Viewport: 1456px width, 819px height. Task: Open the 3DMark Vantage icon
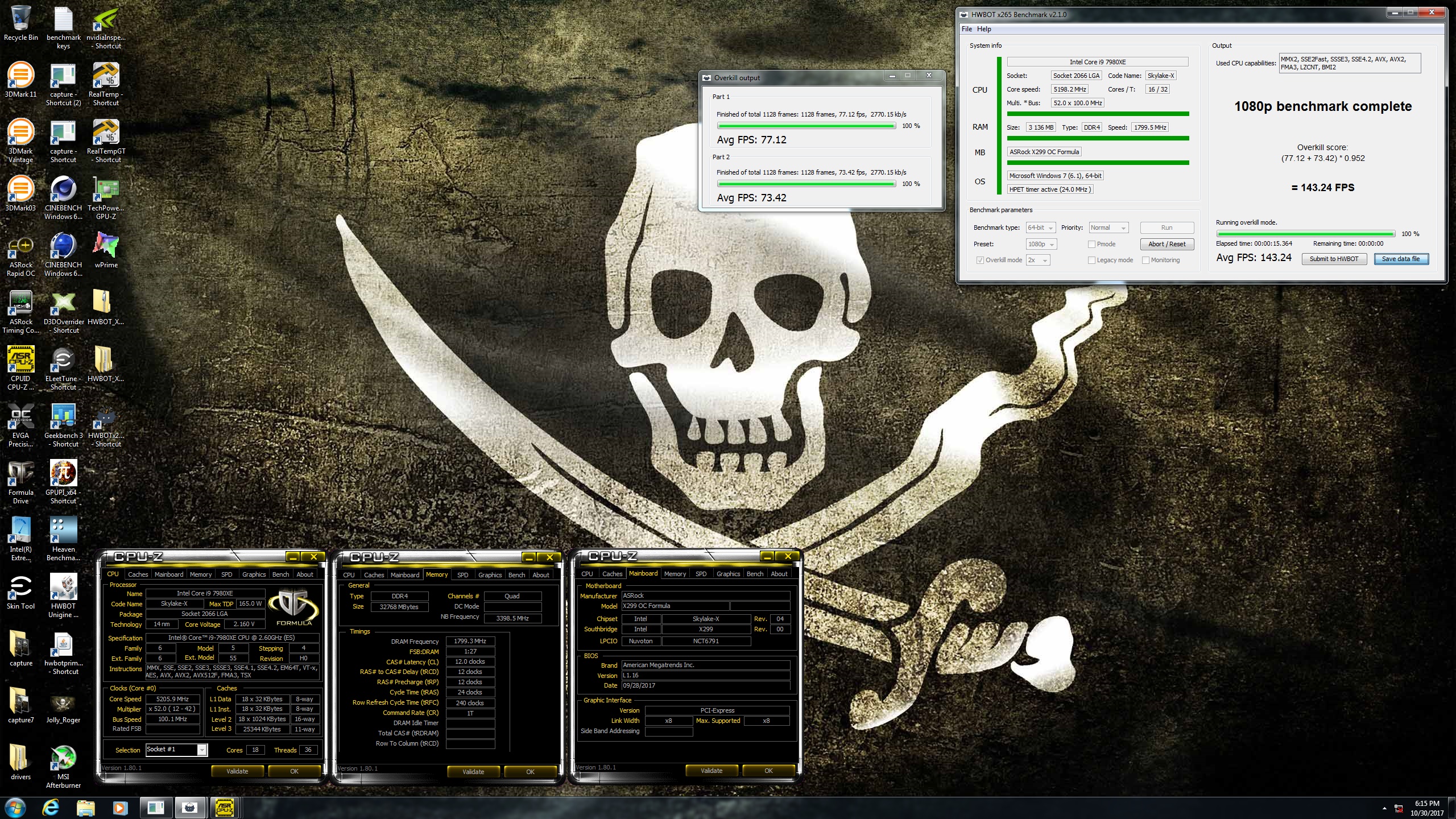[x=20, y=141]
